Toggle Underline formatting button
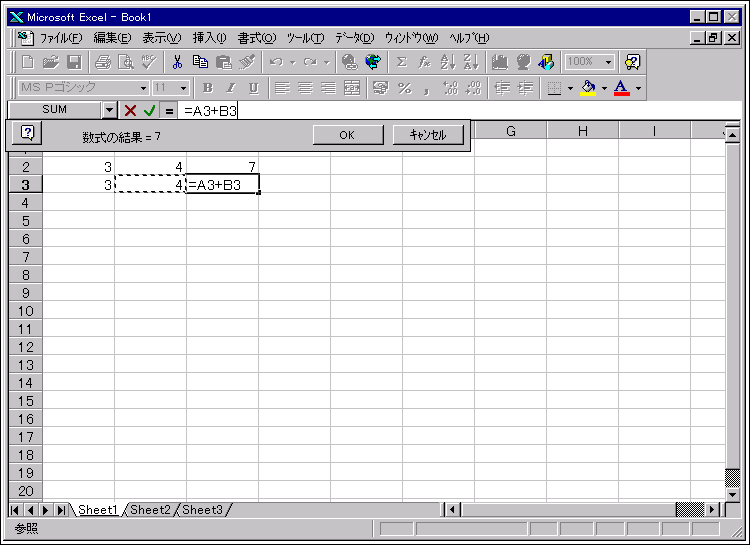Screen dimensions: 750x545 pyautogui.click(x=253, y=88)
